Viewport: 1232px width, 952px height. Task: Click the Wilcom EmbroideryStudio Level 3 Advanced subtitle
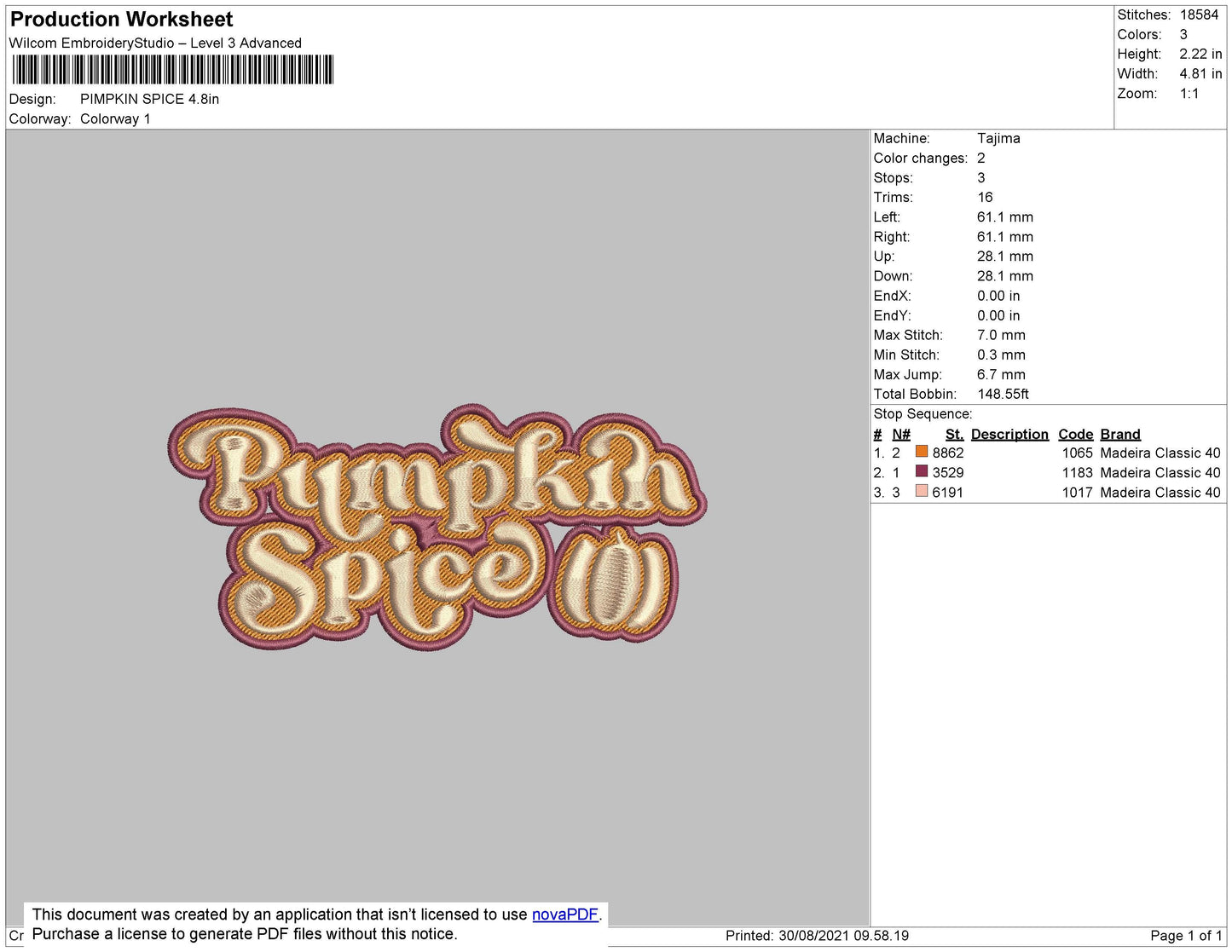pyautogui.click(x=155, y=43)
